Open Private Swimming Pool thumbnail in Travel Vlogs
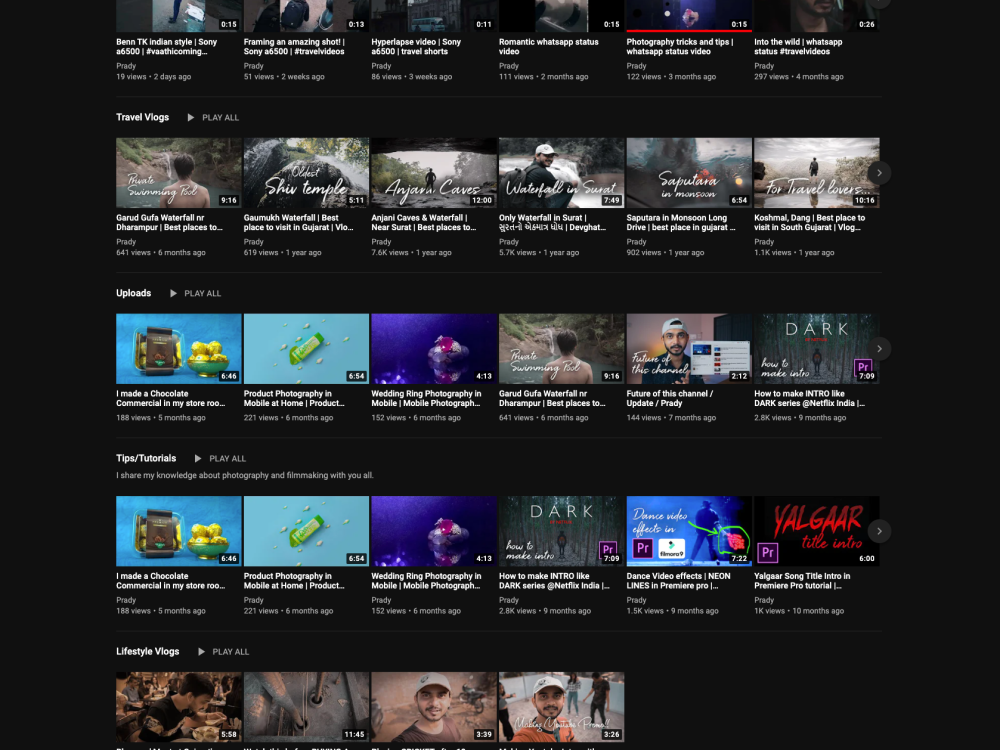 [x=179, y=173]
